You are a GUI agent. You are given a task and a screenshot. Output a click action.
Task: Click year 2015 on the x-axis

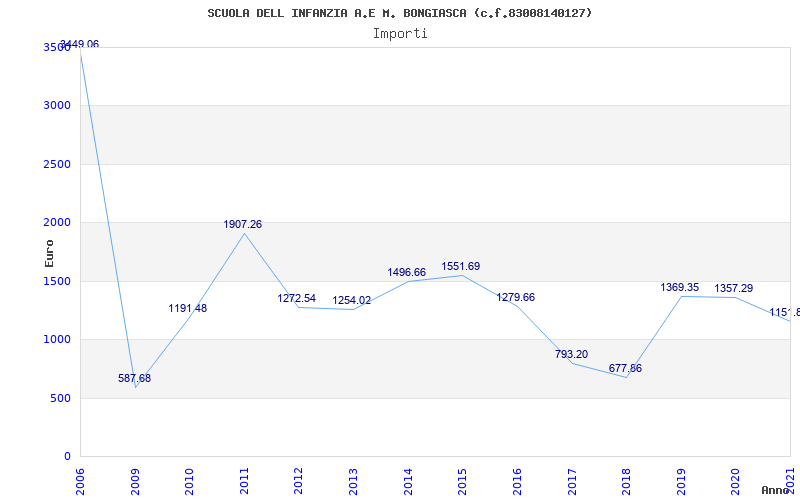(462, 481)
